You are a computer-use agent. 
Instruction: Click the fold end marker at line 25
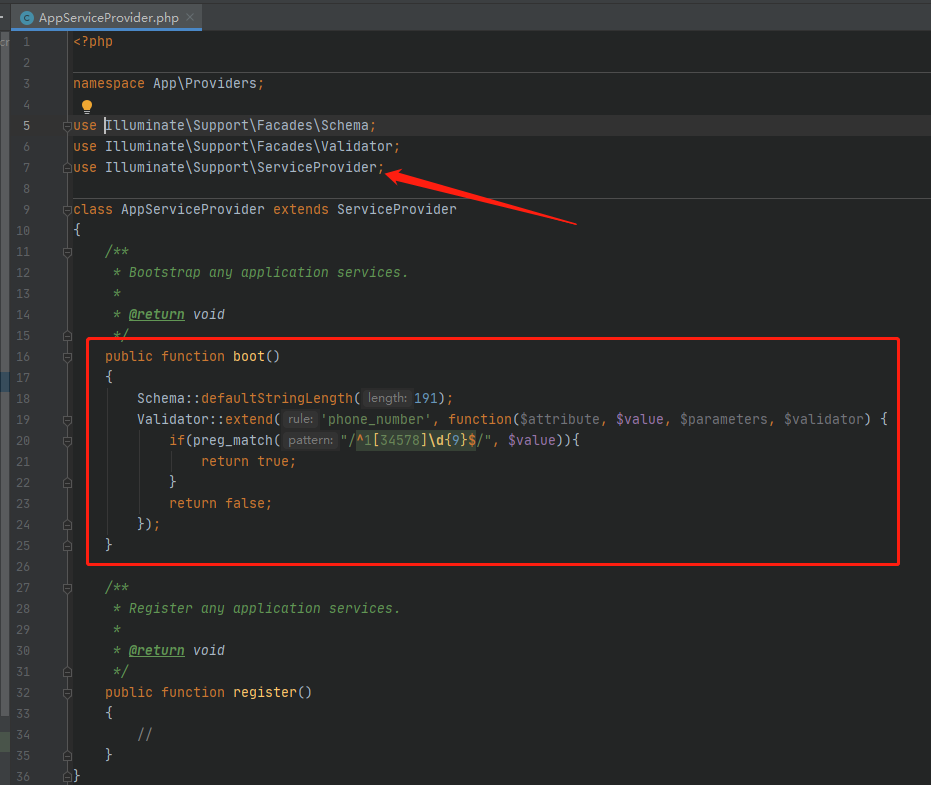pos(67,546)
